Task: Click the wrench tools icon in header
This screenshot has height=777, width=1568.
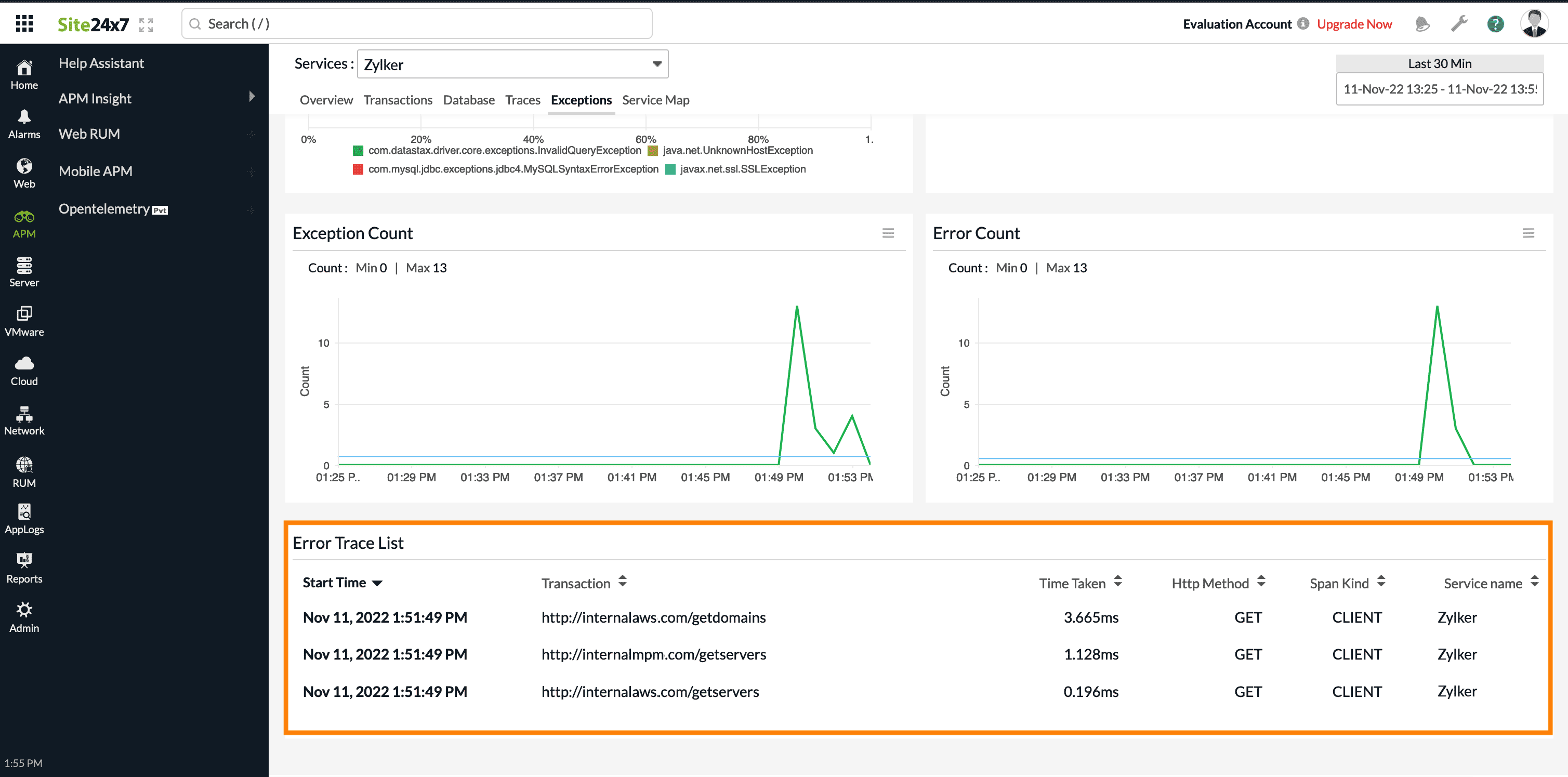Action: pos(1459,24)
